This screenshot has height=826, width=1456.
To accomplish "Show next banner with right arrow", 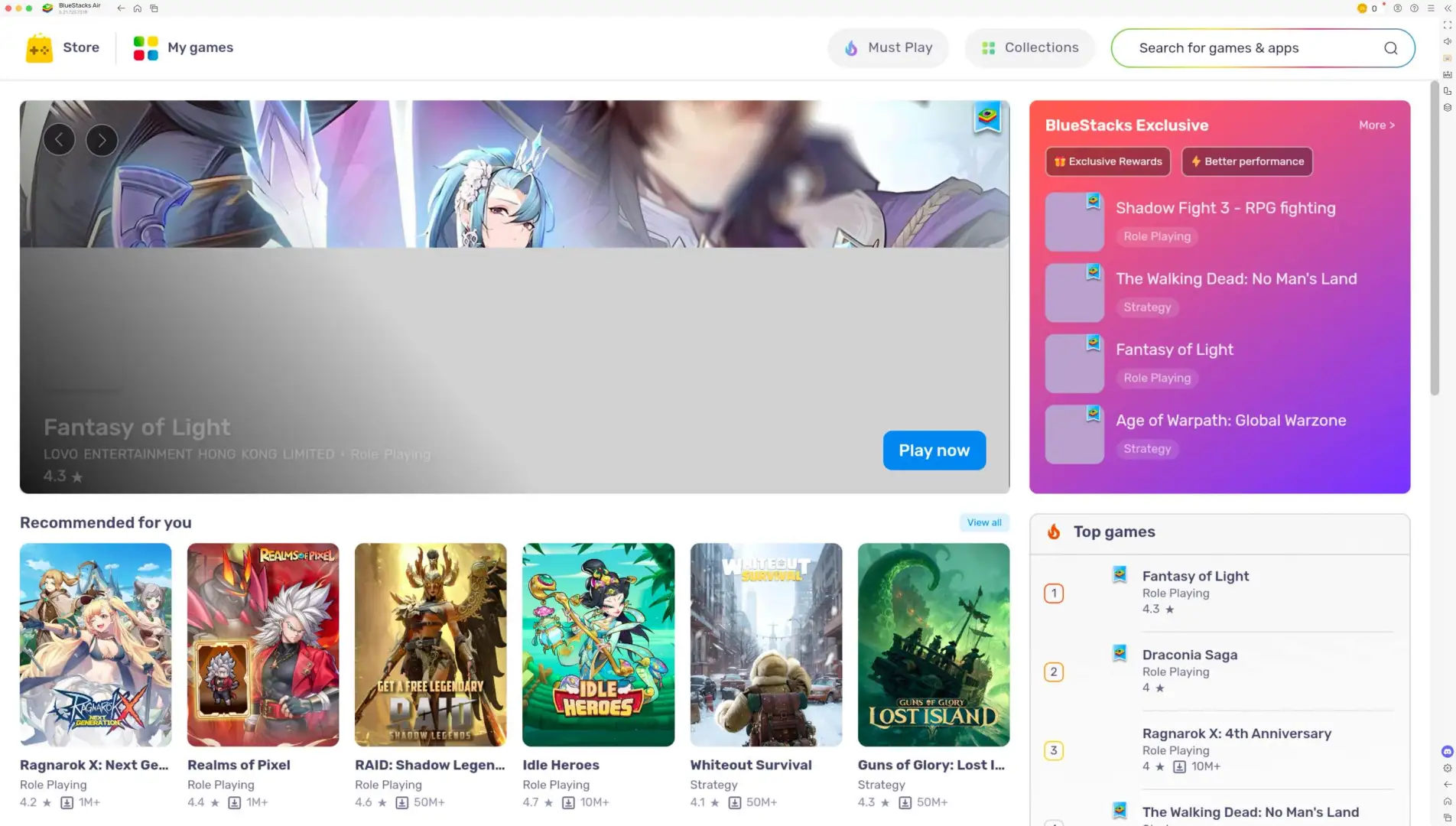I will 102,140.
